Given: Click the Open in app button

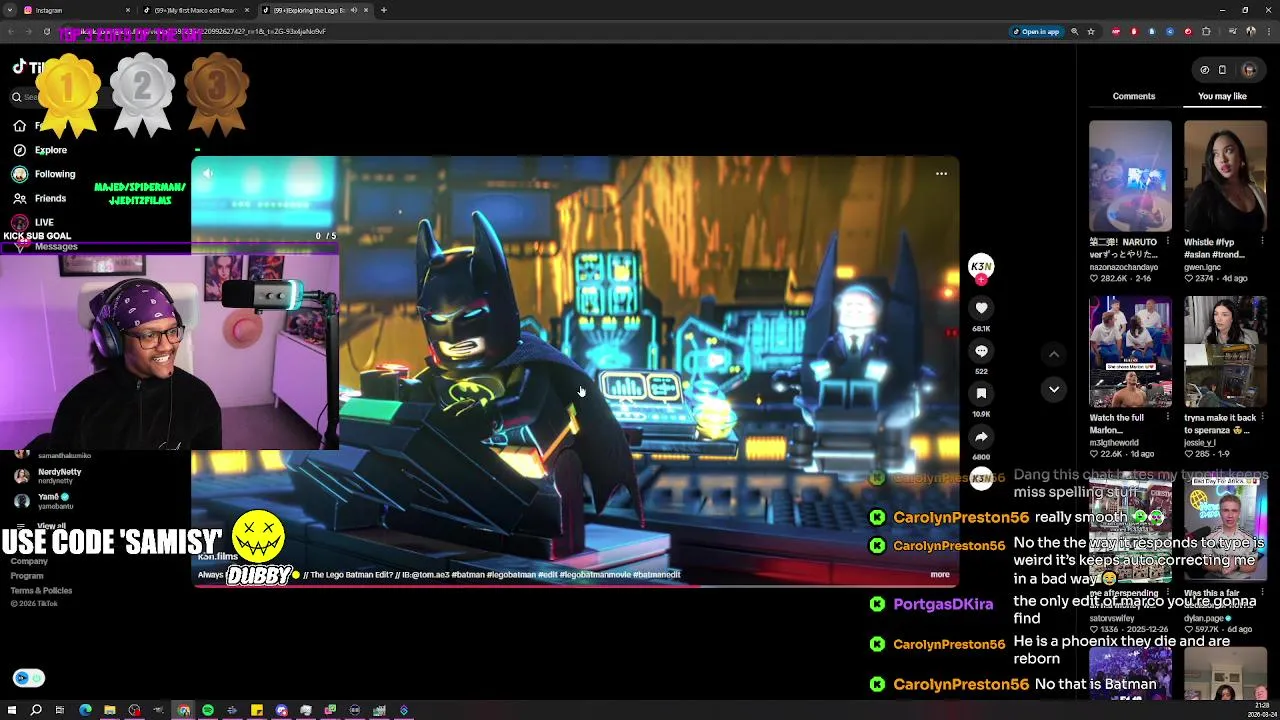Looking at the screenshot, I should pos(1036,31).
